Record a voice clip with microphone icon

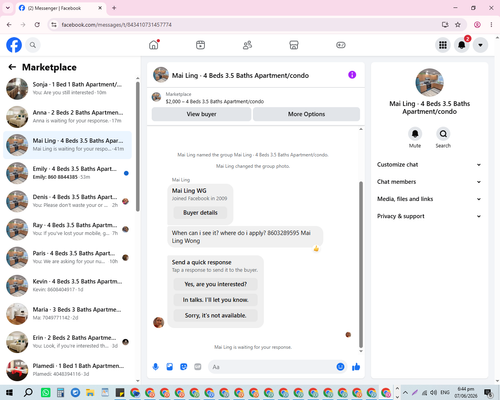(155, 367)
